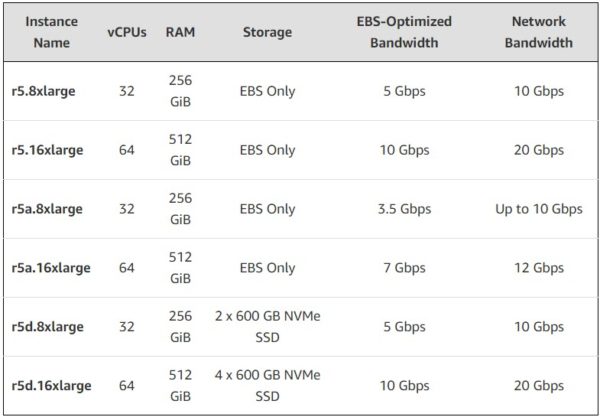Click the 3.5 Gbps EBS bandwidth cell

(404, 209)
